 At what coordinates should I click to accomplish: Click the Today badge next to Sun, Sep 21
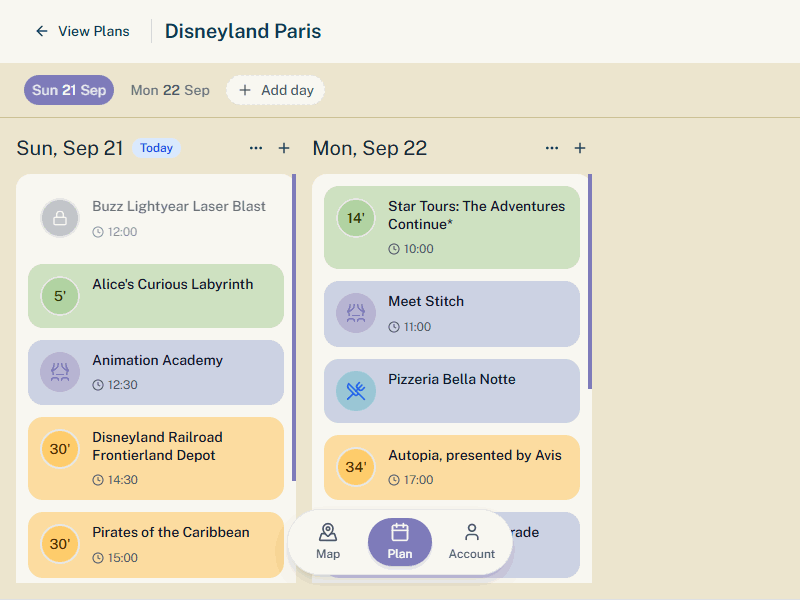click(156, 147)
